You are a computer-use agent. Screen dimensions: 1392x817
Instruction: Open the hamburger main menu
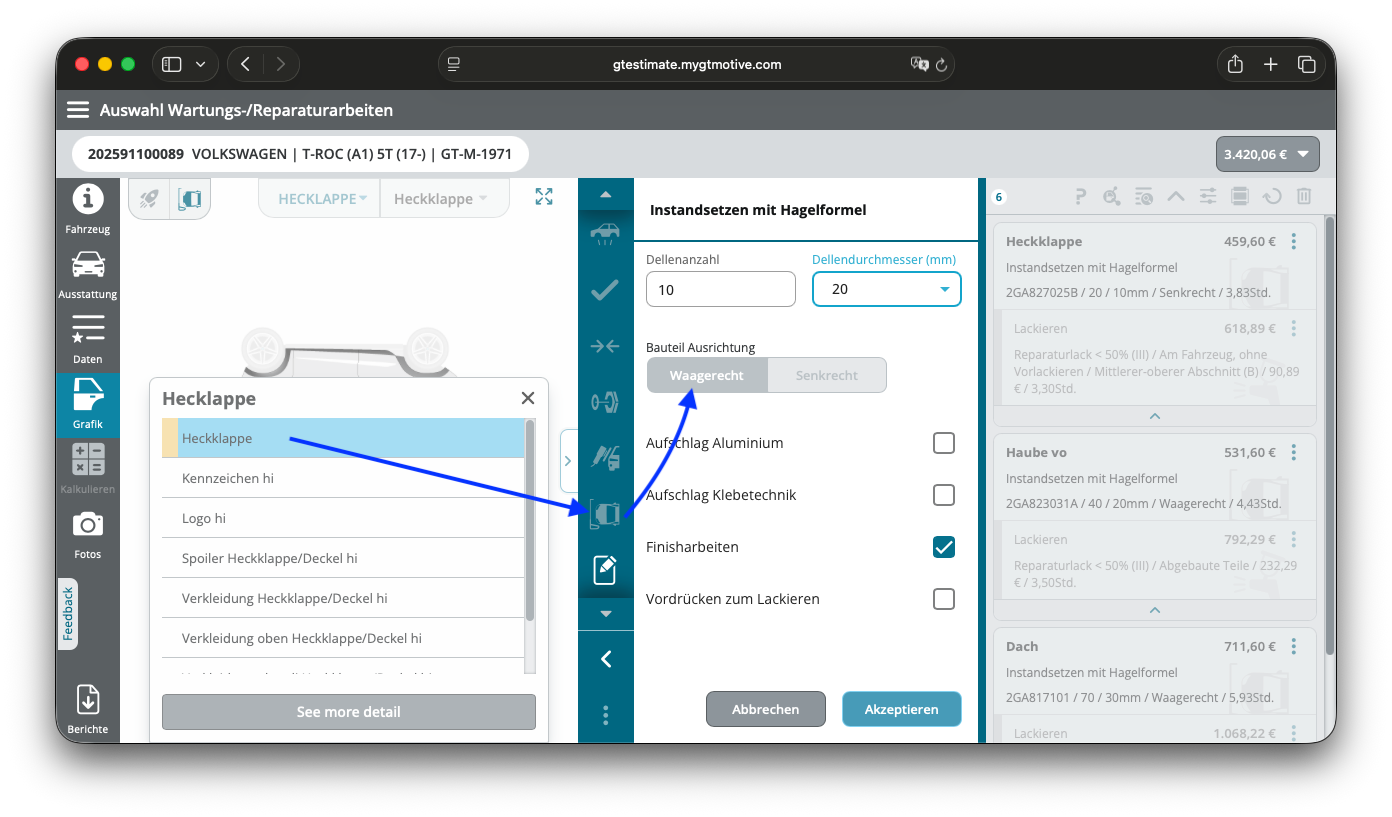coord(78,110)
